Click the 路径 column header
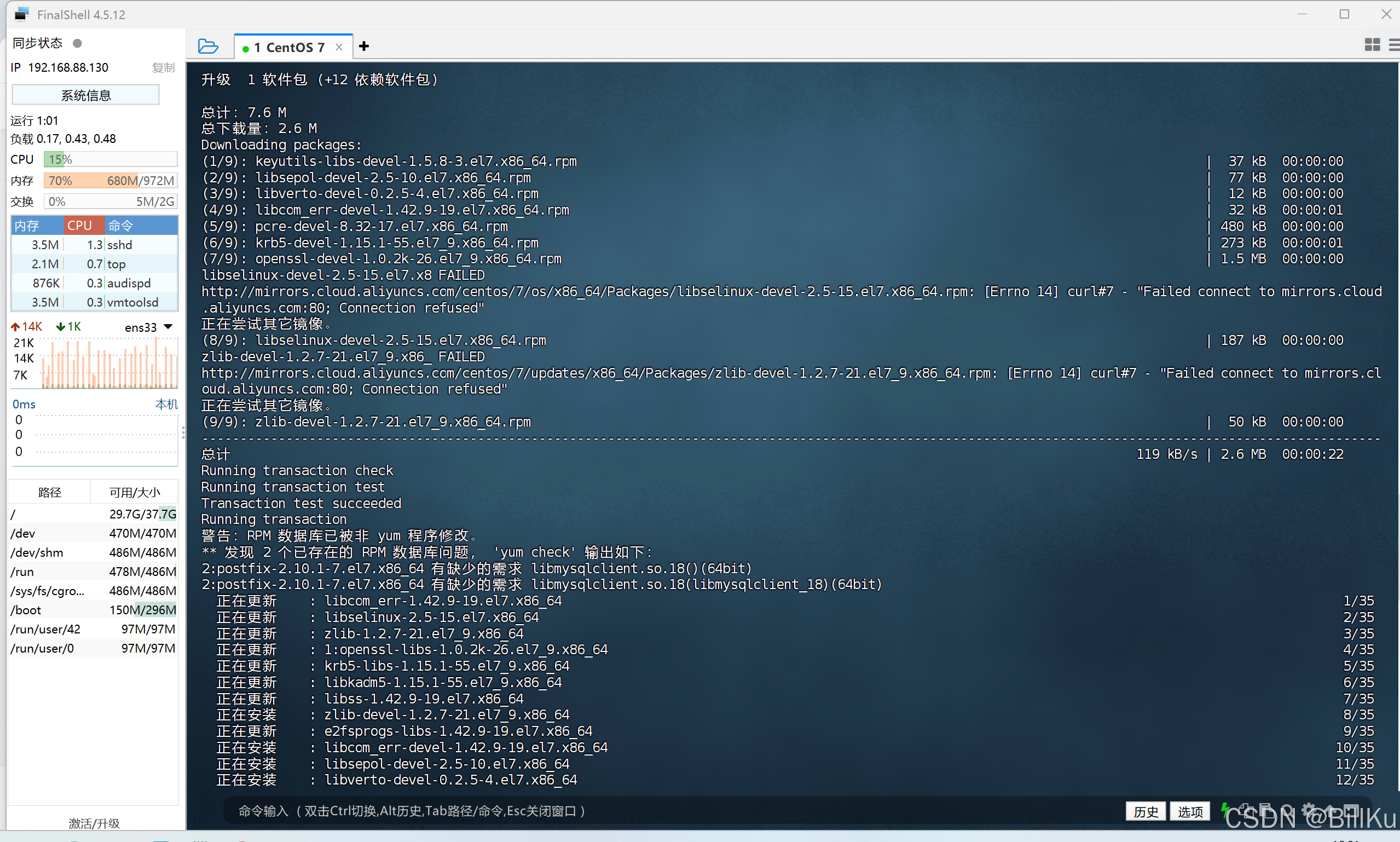This screenshot has width=1400, height=842. click(49, 492)
